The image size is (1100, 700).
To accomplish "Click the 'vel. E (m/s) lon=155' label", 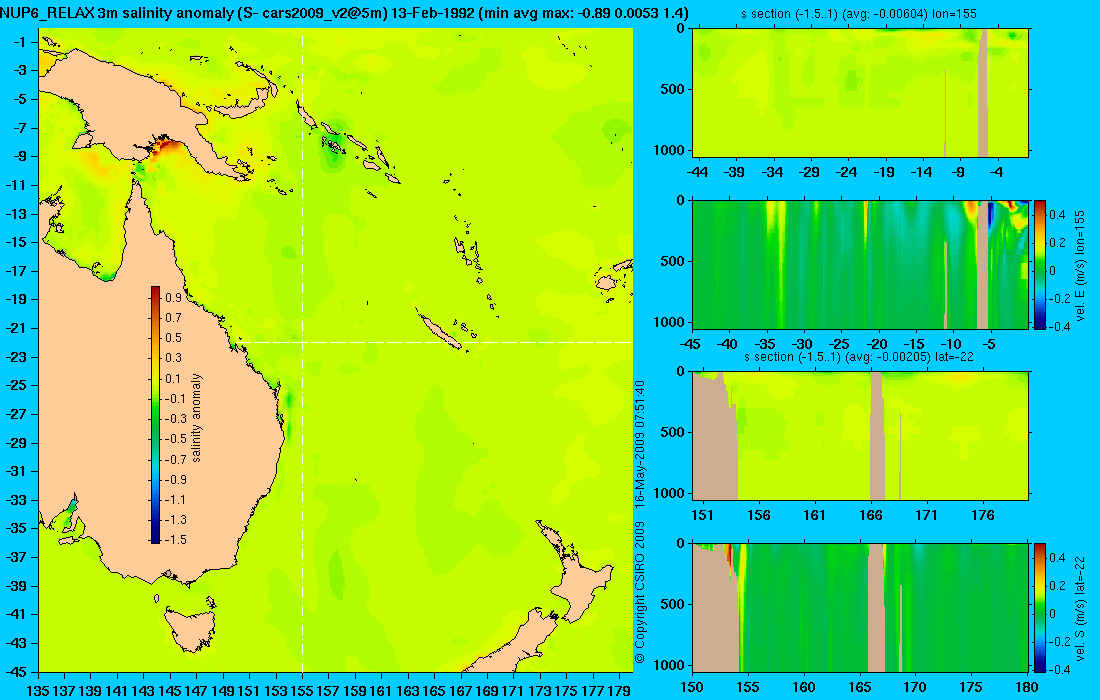I will (1080, 264).
